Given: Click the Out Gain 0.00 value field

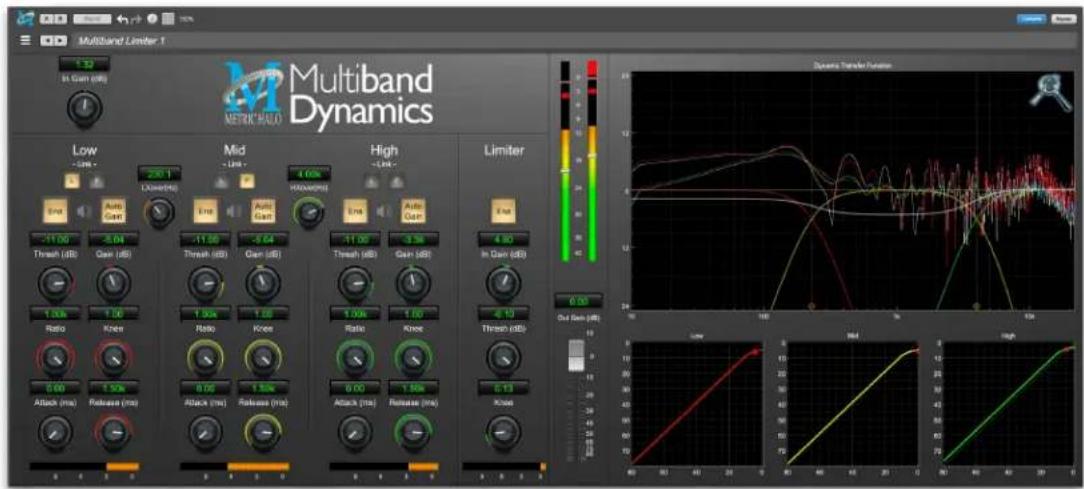Looking at the screenshot, I should coord(579,302).
